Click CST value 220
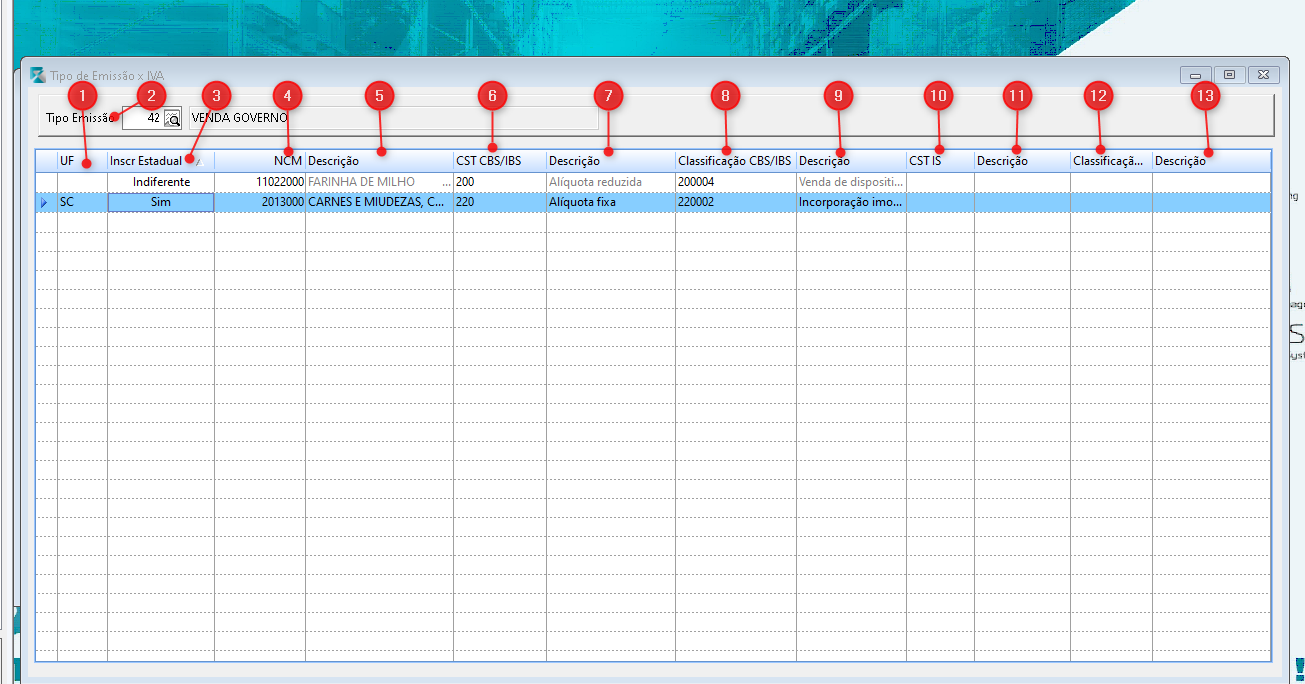 [500, 202]
